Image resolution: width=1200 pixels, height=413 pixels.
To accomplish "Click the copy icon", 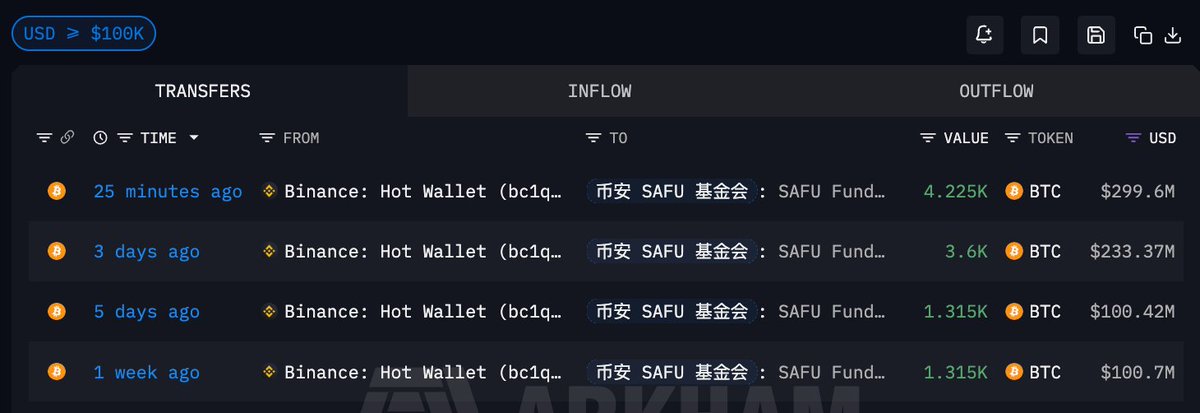I will click(x=1143, y=36).
